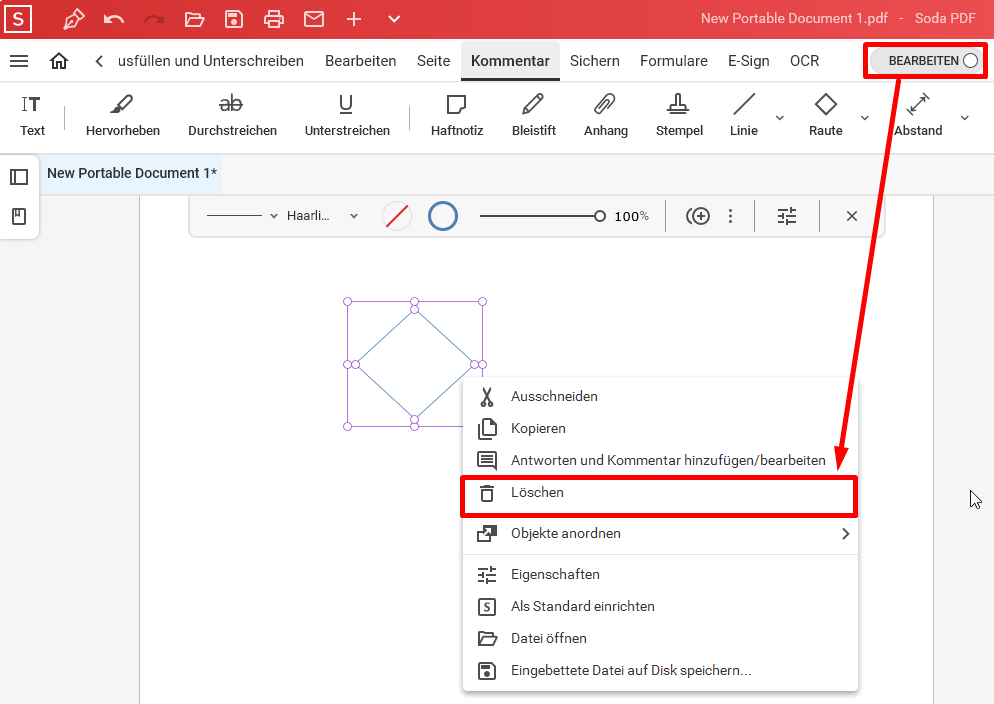This screenshot has height=704, width=994.
Task: Select the Hervorheben highlight tool
Action: [122, 116]
